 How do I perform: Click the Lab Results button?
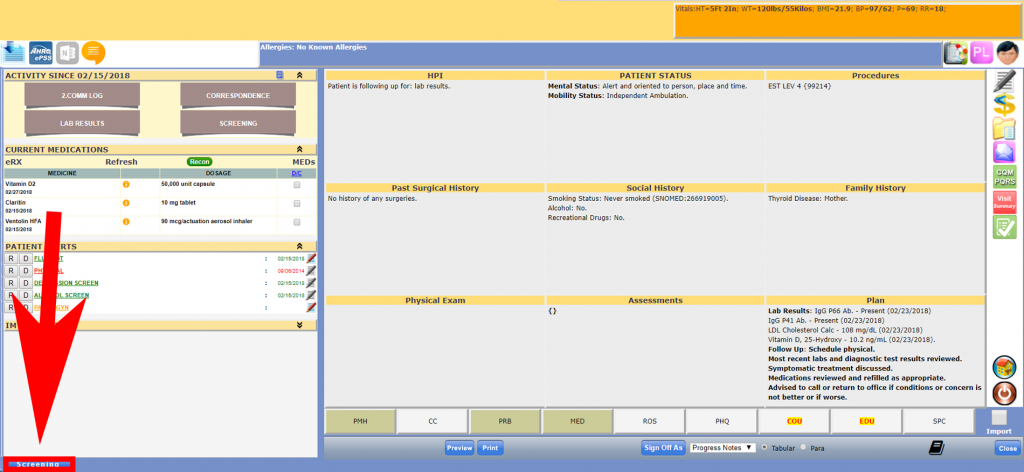click(x=82, y=123)
